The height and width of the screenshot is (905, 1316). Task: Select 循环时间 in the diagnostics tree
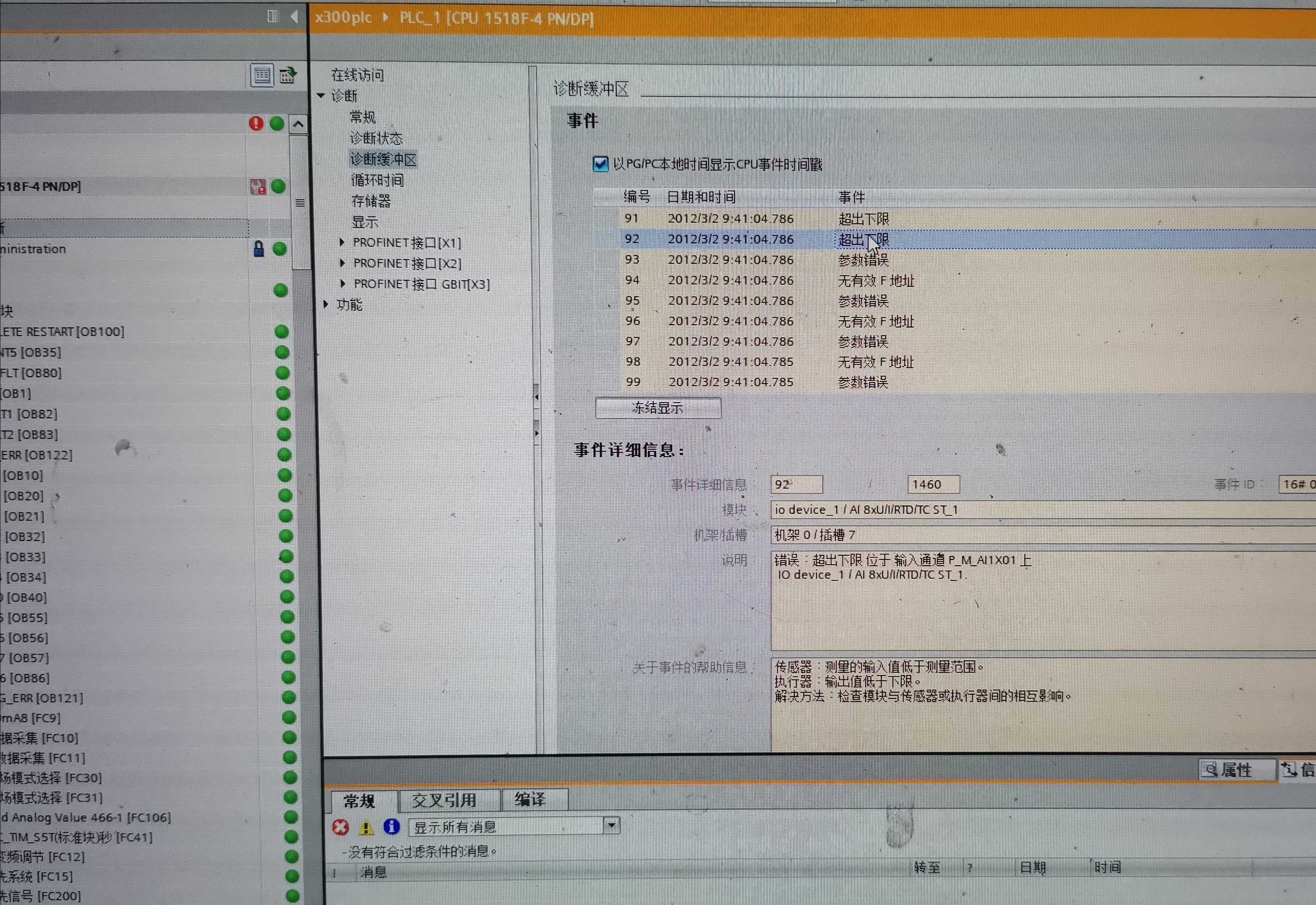coord(377,180)
